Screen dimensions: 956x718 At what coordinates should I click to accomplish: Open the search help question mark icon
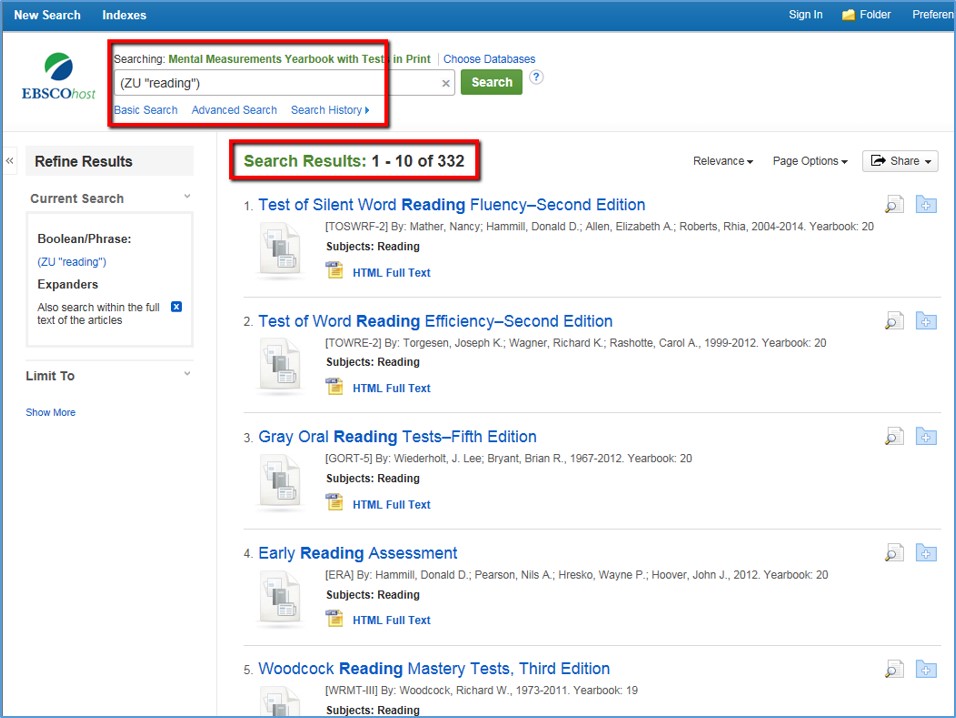pos(536,77)
